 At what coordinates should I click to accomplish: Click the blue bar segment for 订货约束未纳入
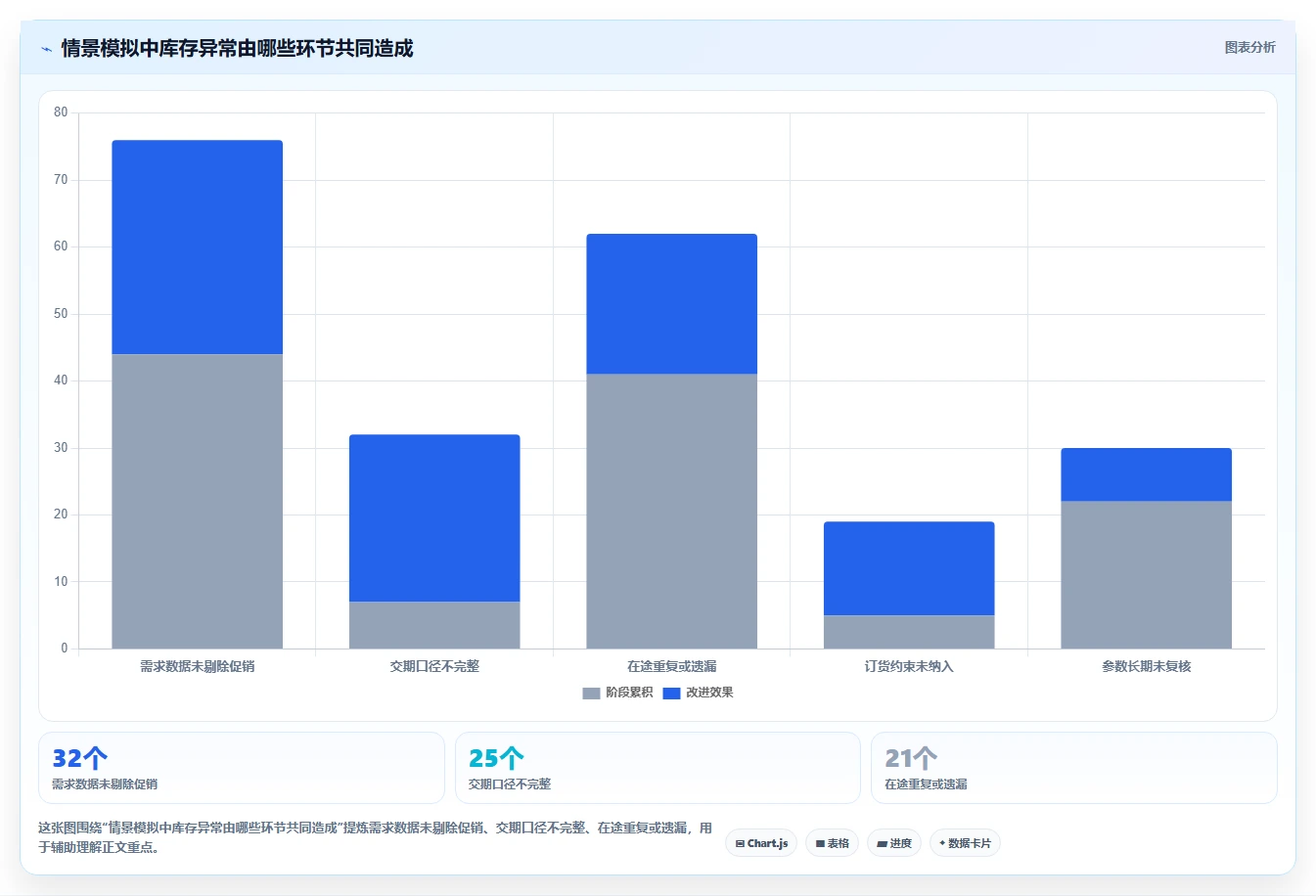(909, 568)
